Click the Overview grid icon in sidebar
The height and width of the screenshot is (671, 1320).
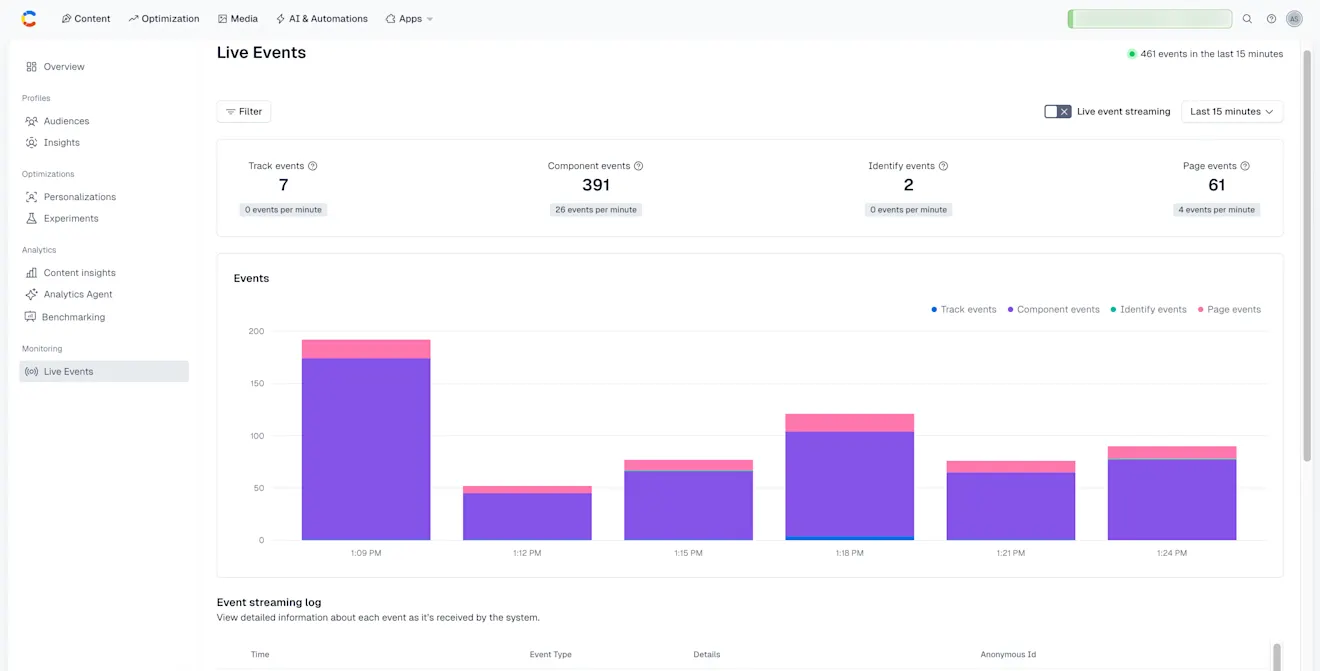point(31,67)
